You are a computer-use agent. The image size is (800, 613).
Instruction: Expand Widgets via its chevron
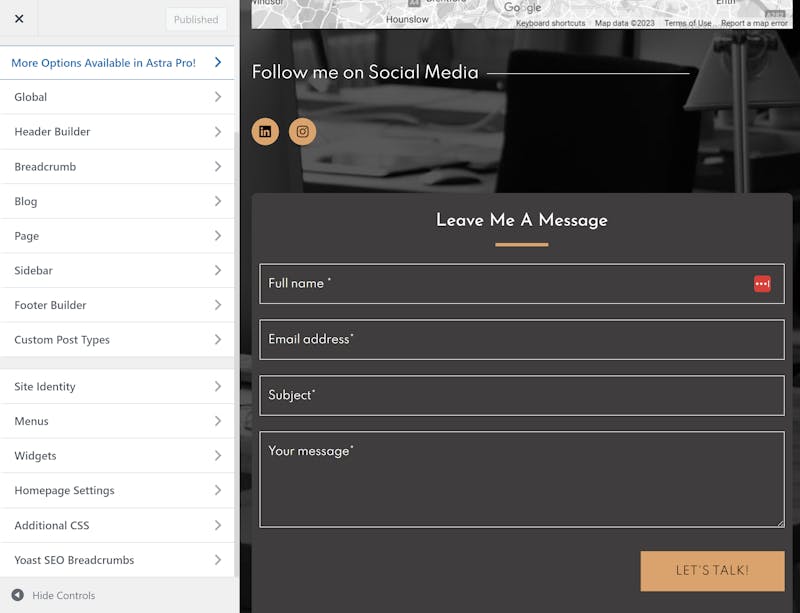tap(218, 456)
